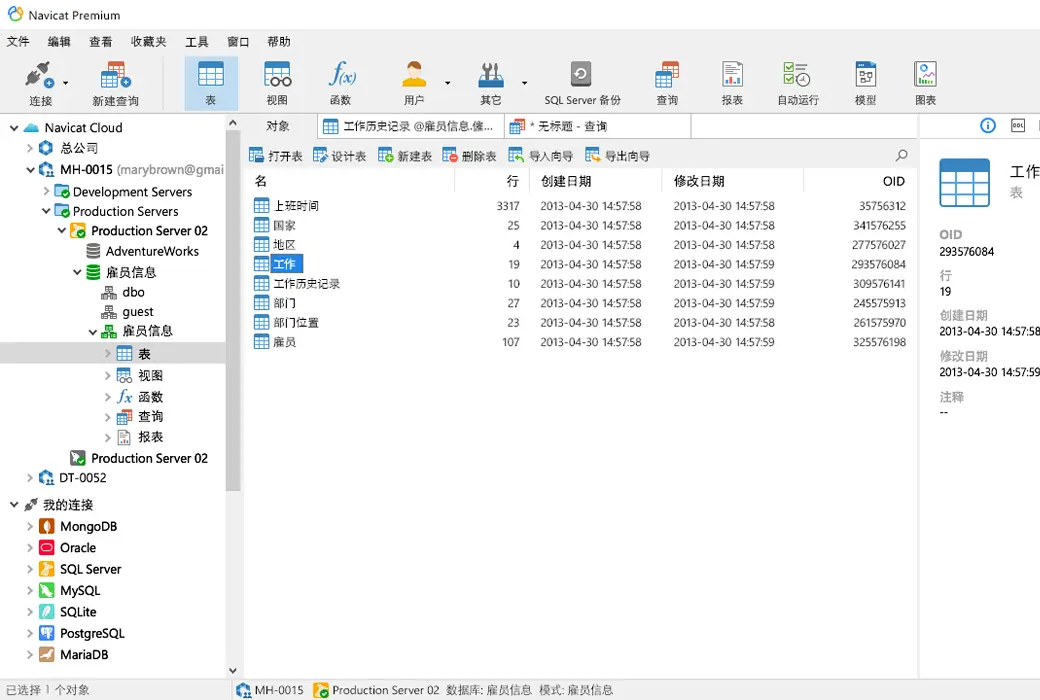Click the 导入向导 button
1040x700 pixels.
coord(541,156)
